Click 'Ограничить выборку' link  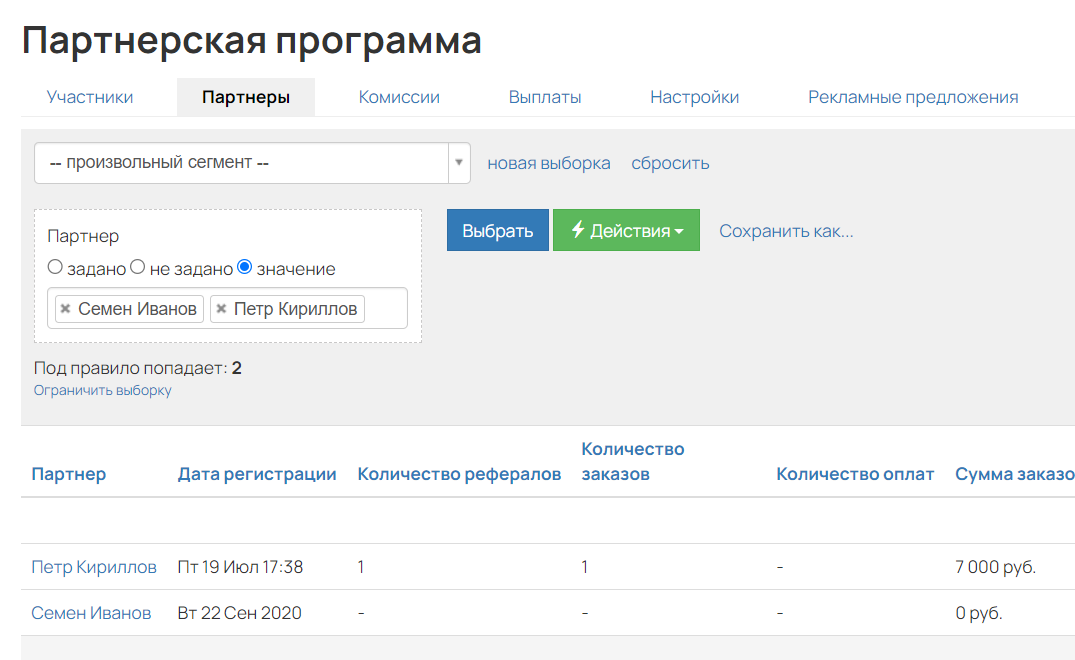pos(103,390)
